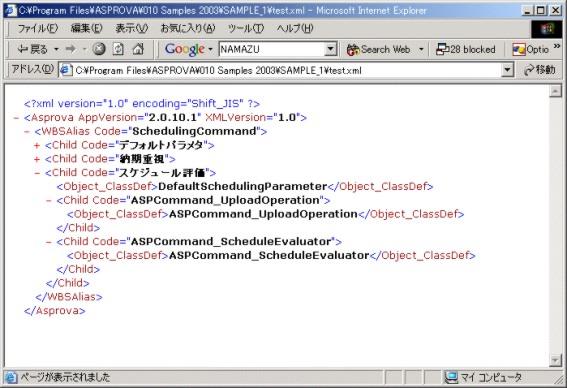Click the NAMAZU search input field
This screenshot has width=567, height=388.
pos(272,49)
